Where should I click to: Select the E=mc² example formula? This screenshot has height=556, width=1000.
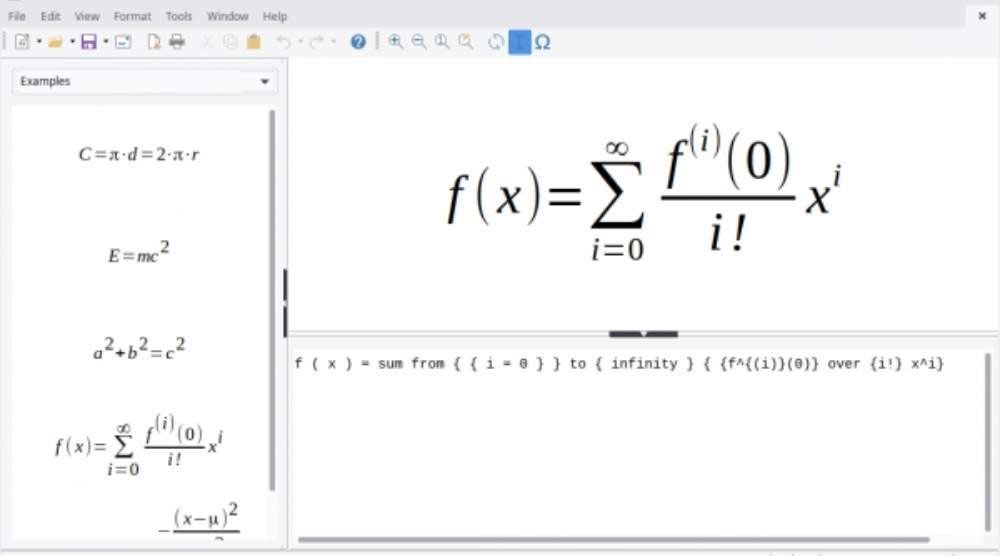click(x=138, y=252)
